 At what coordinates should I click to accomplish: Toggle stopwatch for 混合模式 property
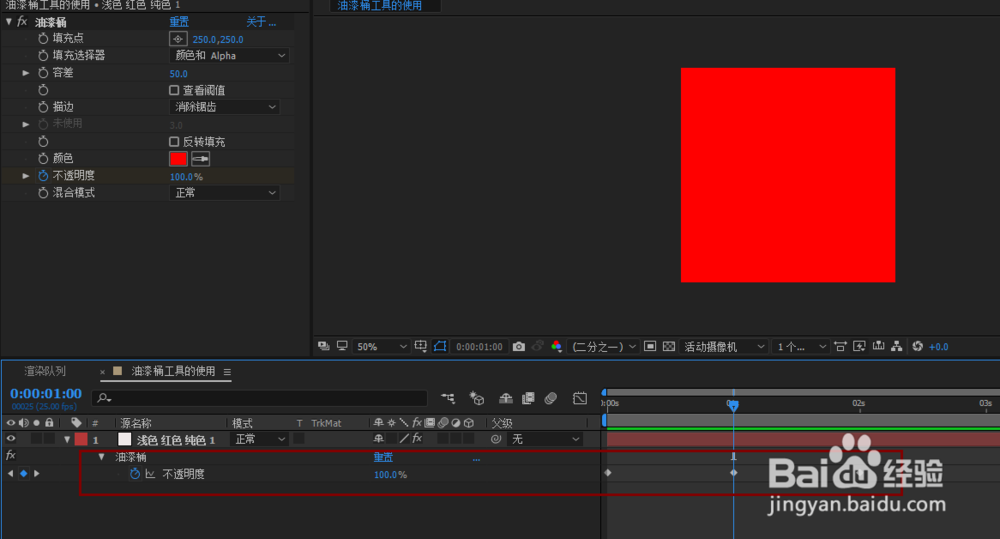coord(43,193)
